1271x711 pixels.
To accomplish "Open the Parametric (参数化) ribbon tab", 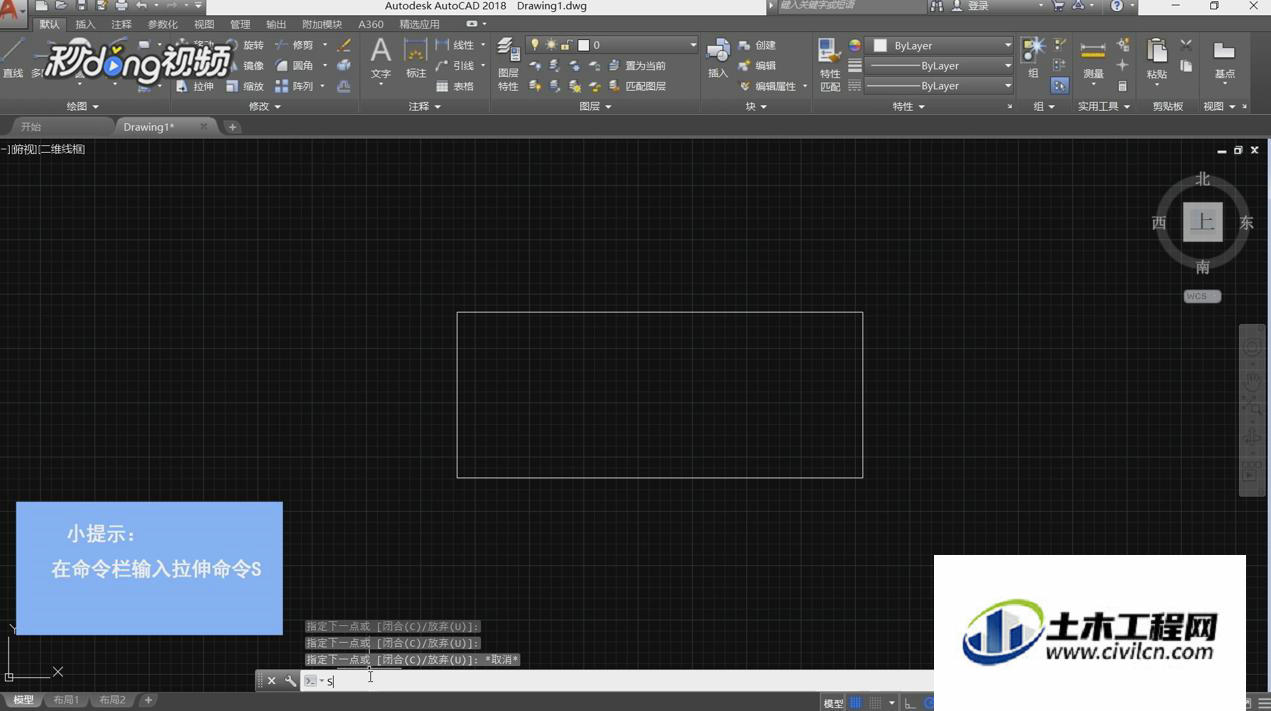I will tap(162, 24).
